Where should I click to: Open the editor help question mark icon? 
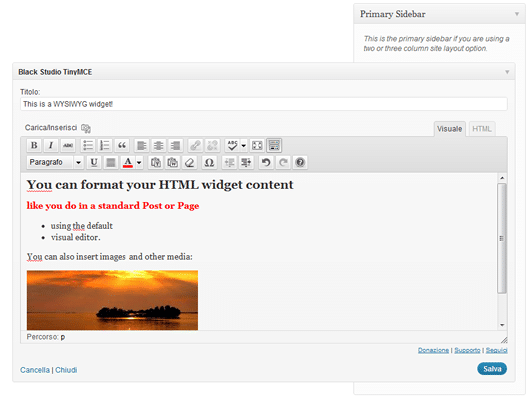tap(300, 163)
